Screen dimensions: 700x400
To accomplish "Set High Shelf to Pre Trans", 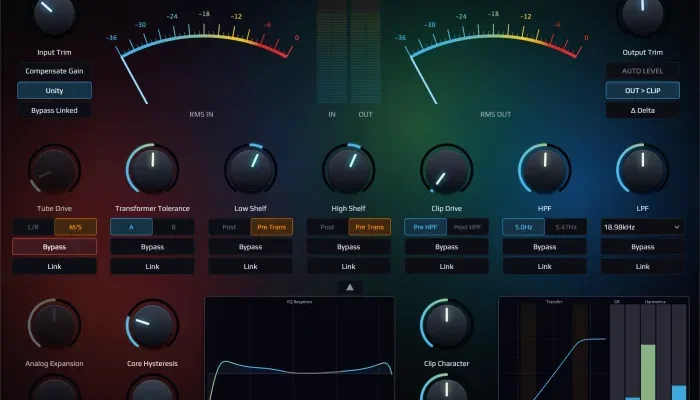I will 369,227.
